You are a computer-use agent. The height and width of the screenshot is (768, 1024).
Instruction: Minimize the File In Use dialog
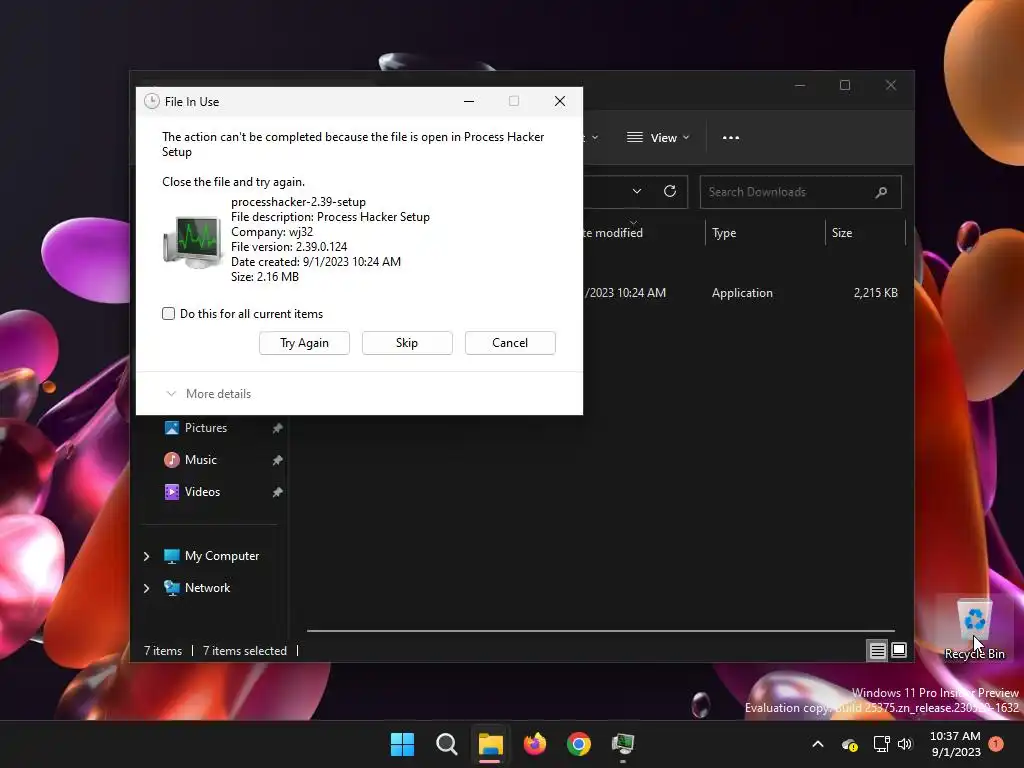[469, 101]
